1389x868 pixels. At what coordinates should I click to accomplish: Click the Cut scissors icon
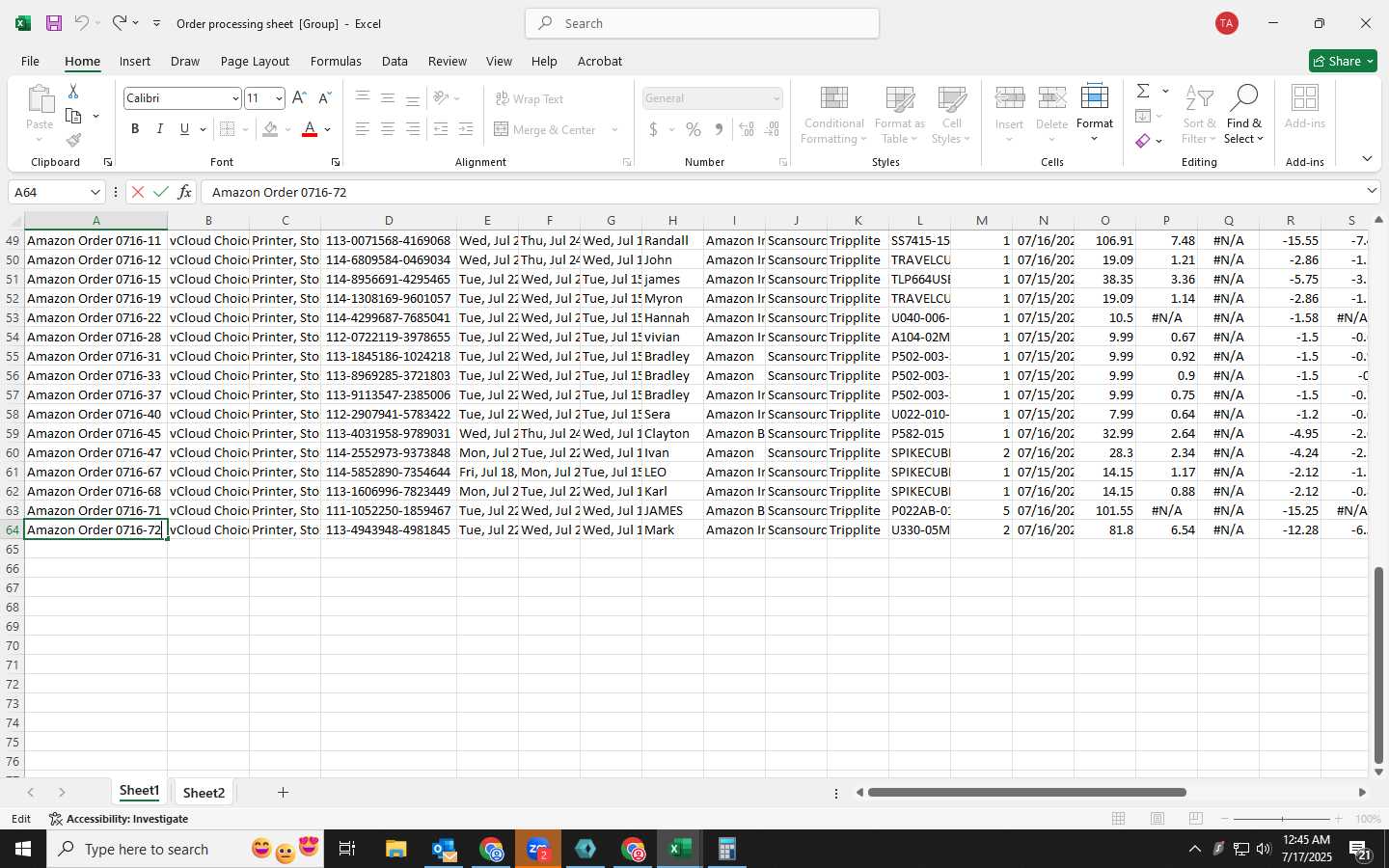pyautogui.click(x=73, y=91)
